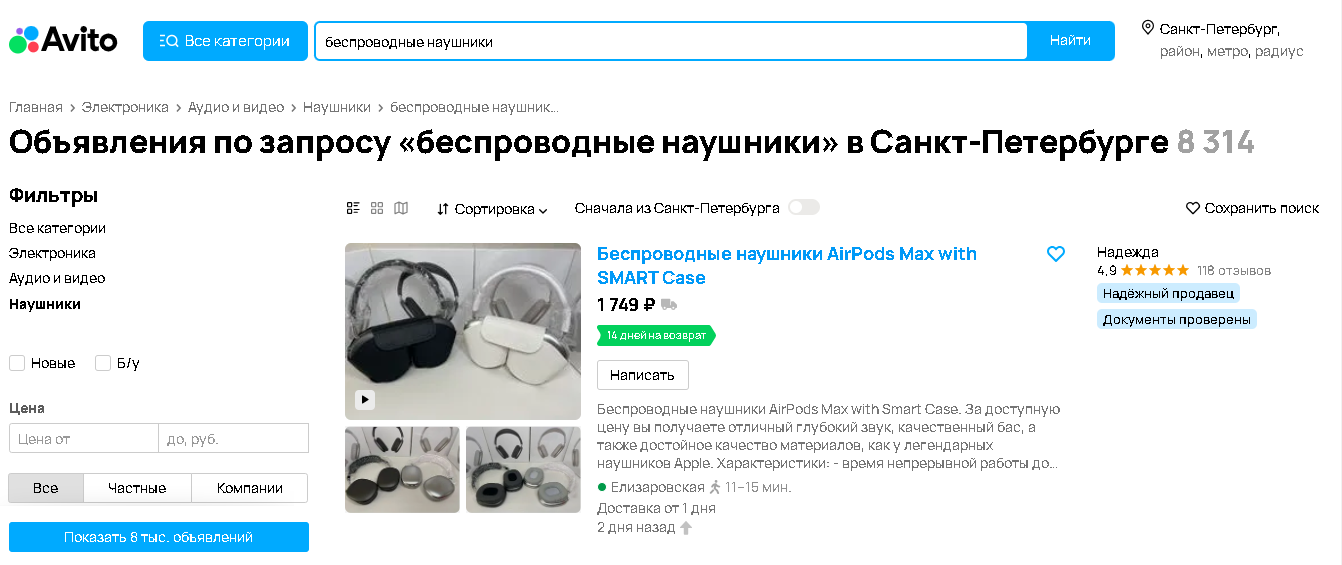Open the Сортировка dropdown
Image resolution: width=1342 pixels, height=565 pixels.
[492, 209]
